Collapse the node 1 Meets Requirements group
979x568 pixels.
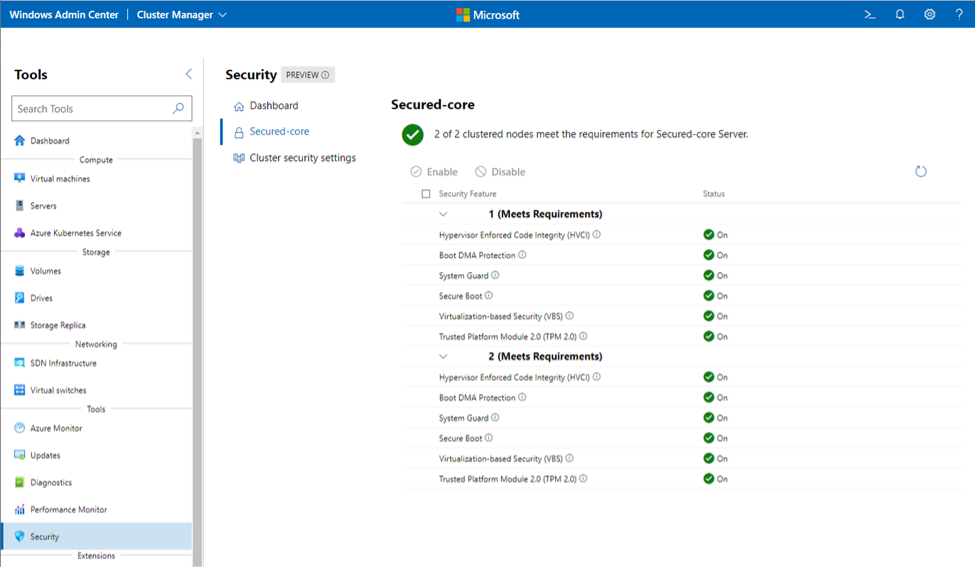click(443, 214)
